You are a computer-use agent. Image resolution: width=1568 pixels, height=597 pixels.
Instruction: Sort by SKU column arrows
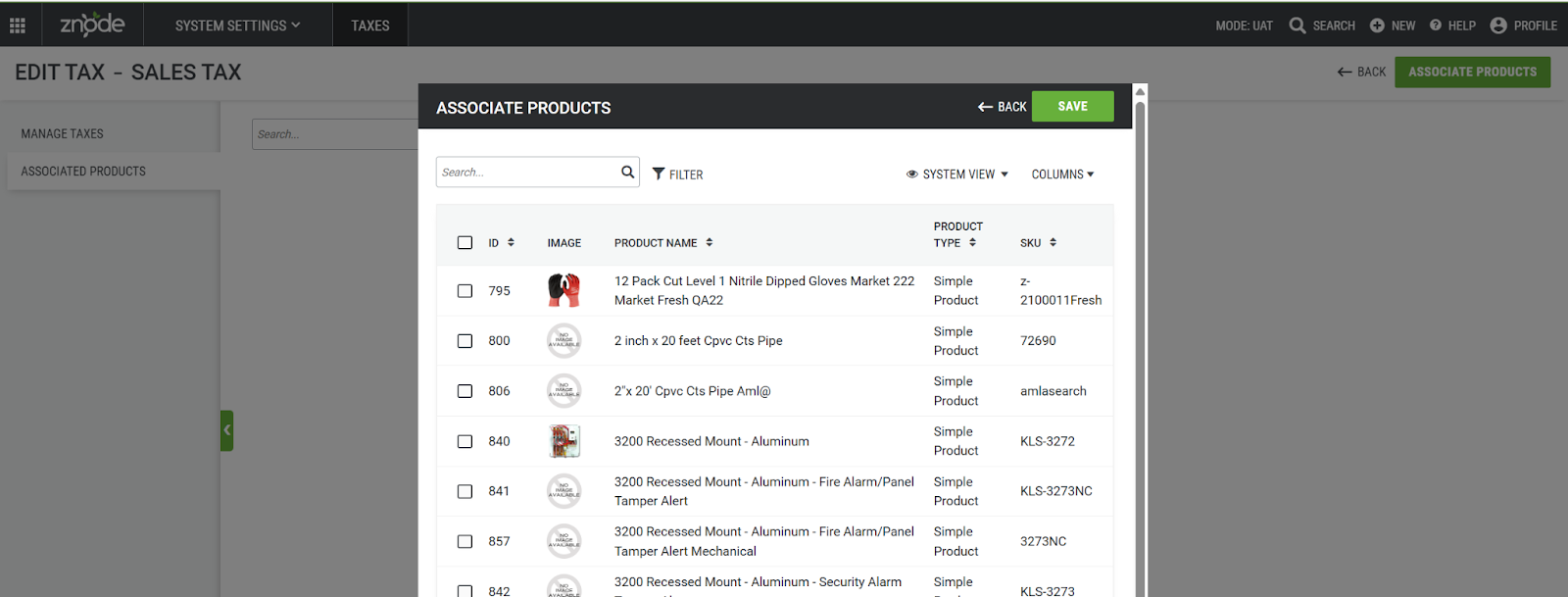point(1053,242)
